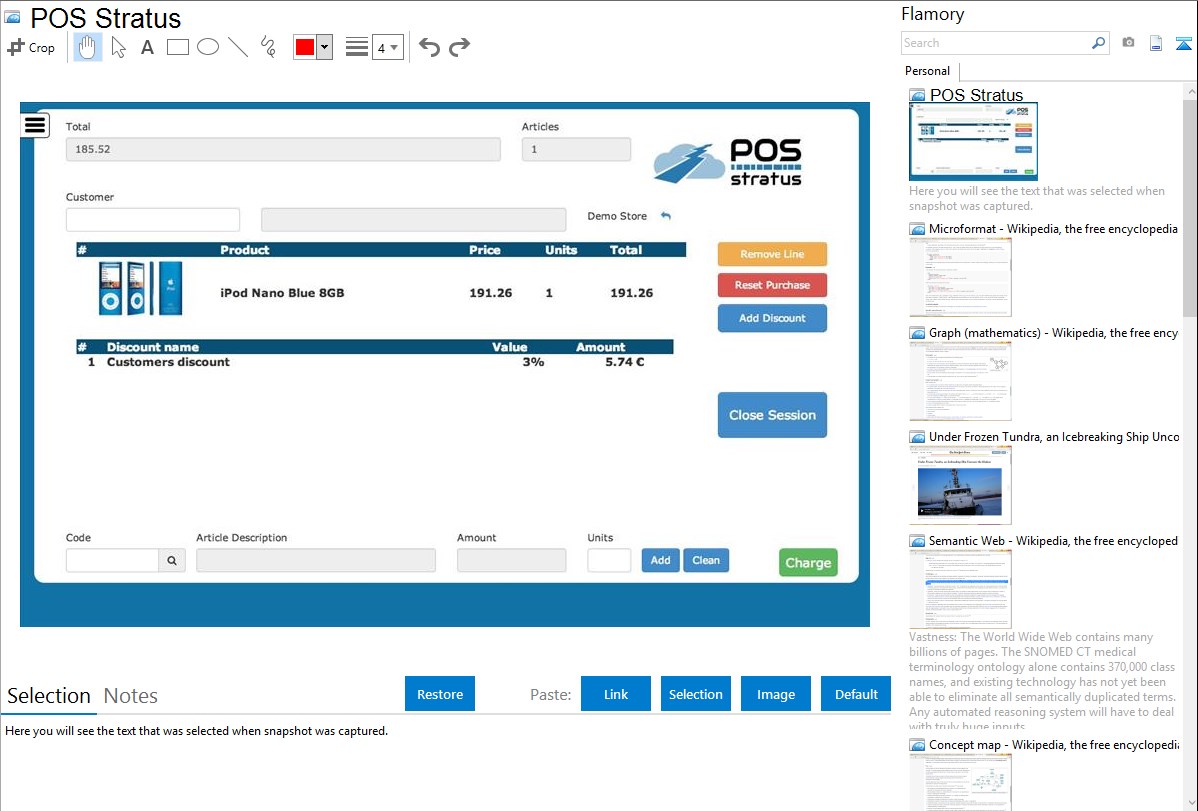Click the document page icon
Screen dimensions: 1198x811
pos(1156,44)
